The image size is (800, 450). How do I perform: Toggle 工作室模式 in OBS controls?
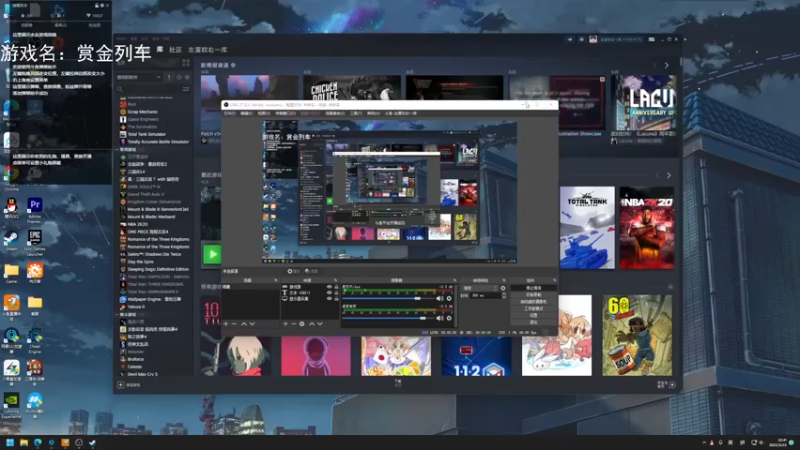point(533,309)
